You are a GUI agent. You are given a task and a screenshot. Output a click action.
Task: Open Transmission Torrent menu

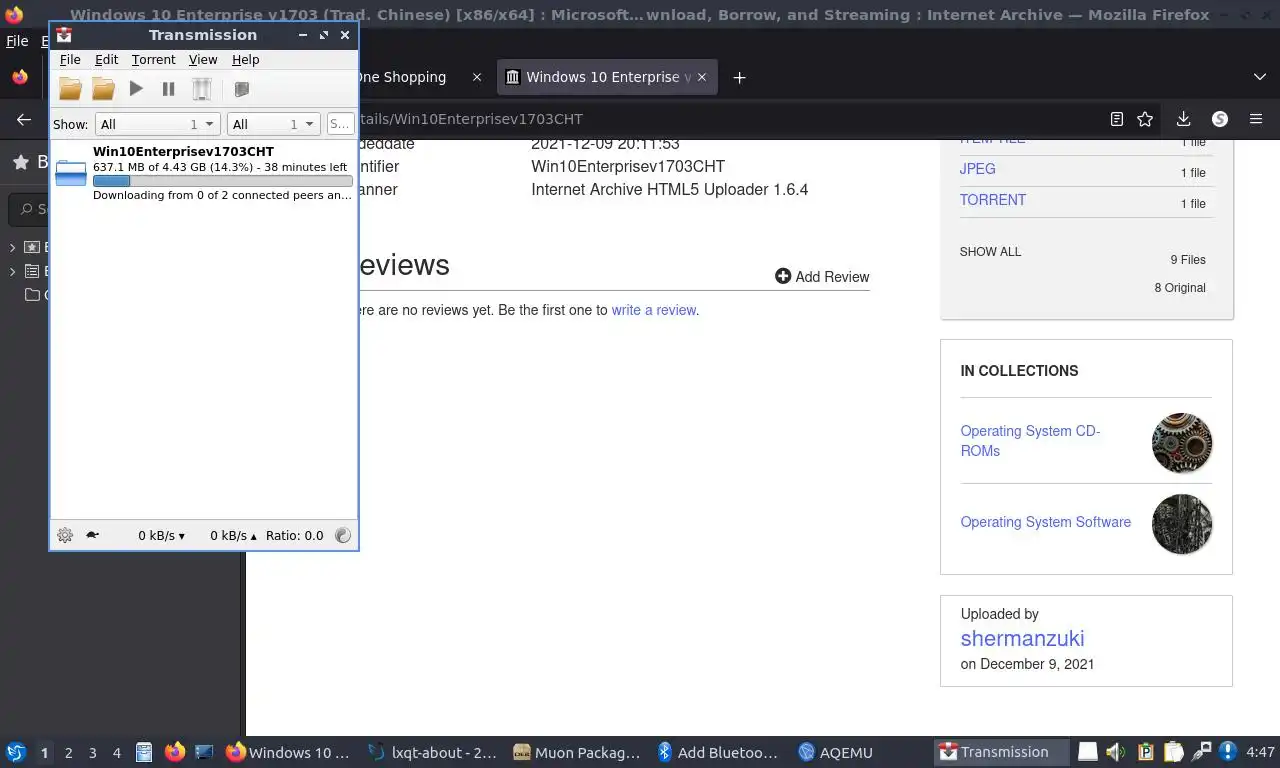[x=153, y=60]
